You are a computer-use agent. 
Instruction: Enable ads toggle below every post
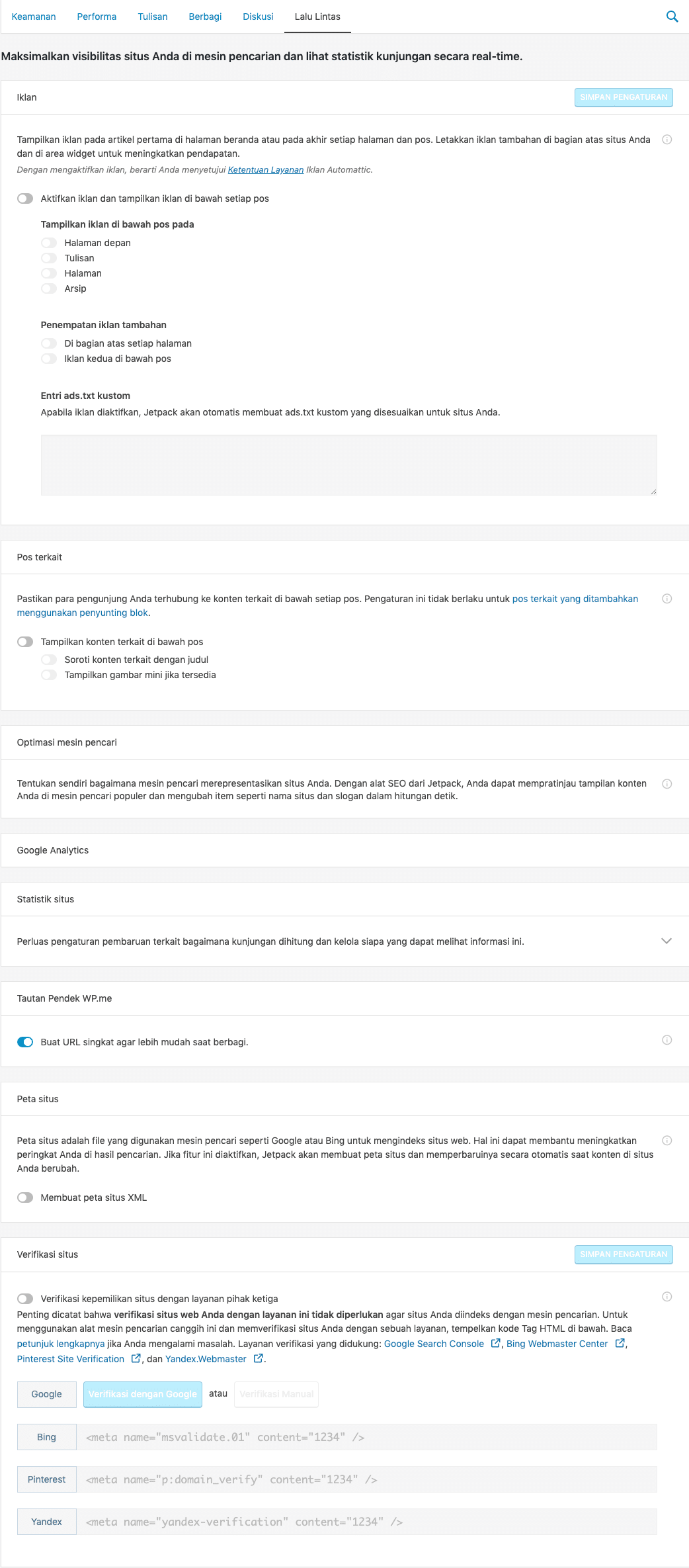[25, 198]
